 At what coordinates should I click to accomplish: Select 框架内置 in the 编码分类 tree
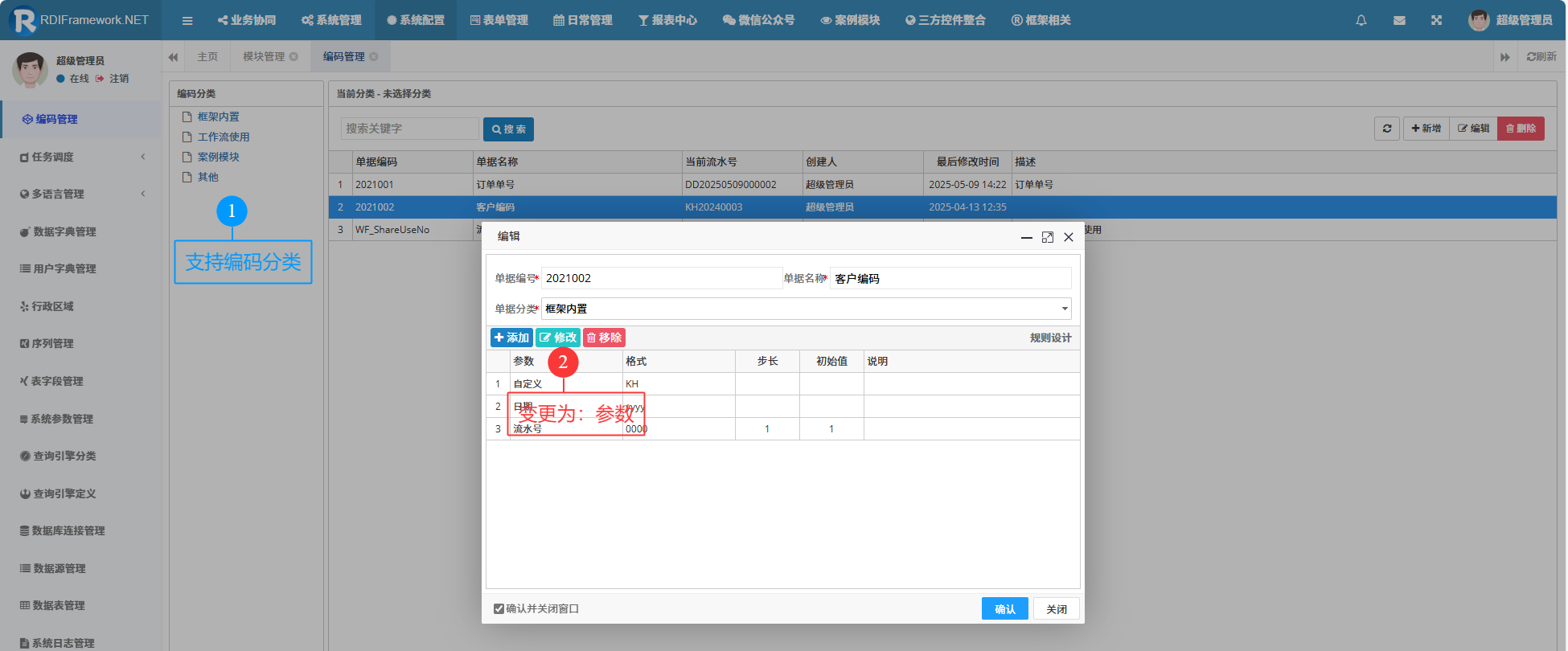tap(218, 117)
